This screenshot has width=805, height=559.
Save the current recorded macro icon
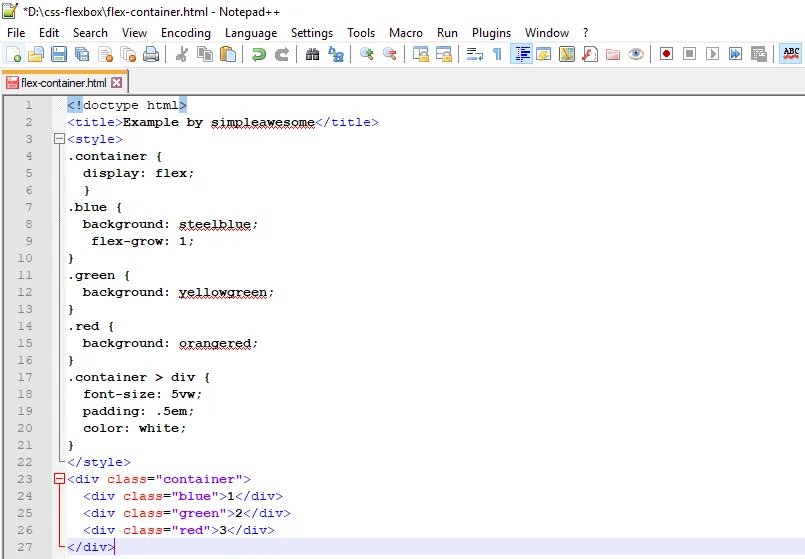click(758, 54)
